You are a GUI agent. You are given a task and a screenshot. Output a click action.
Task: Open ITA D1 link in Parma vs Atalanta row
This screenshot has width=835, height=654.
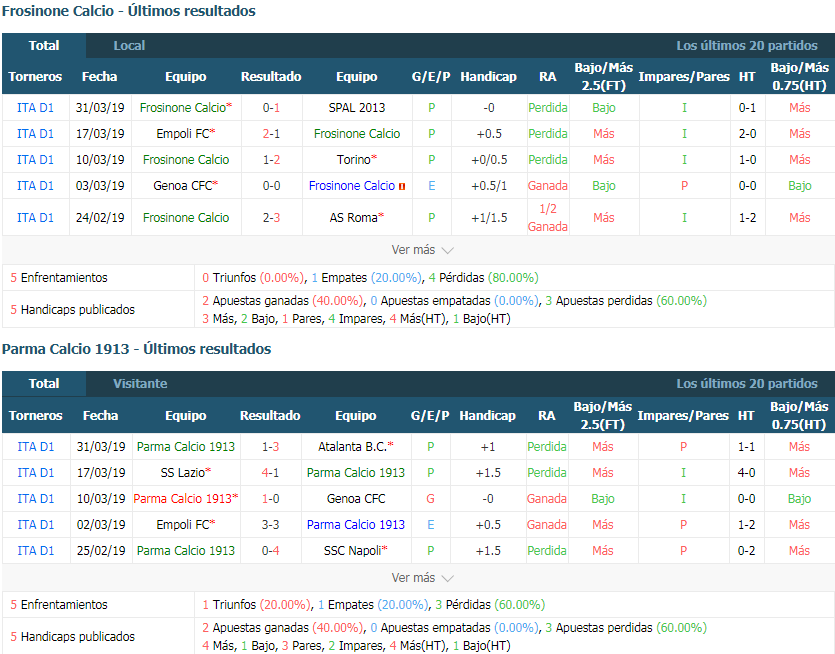pyautogui.click(x=36, y=447)
